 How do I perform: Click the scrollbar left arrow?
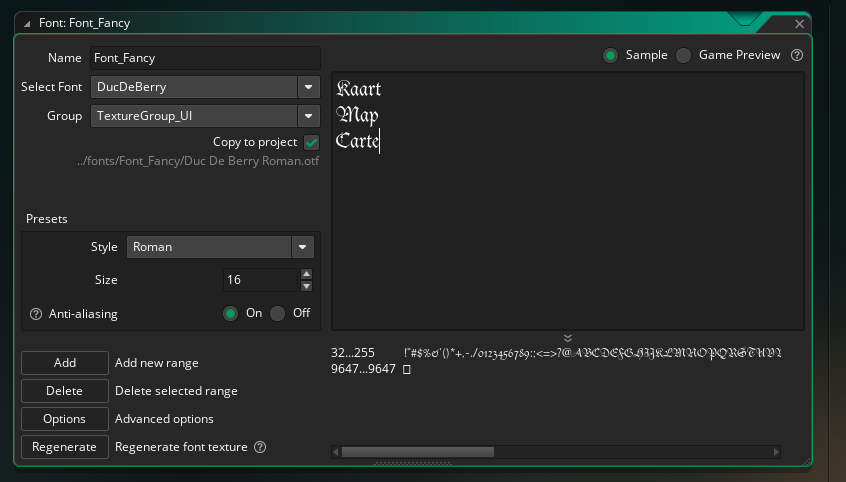click(336, 452)
